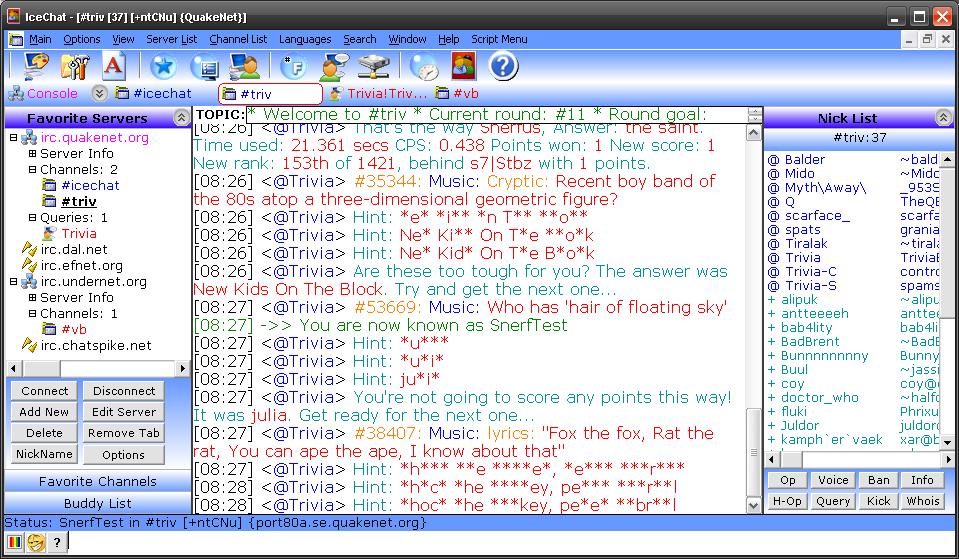Click the user with speech bubble icon
Screen dimensions: 959x559
[x=333, y=66]
